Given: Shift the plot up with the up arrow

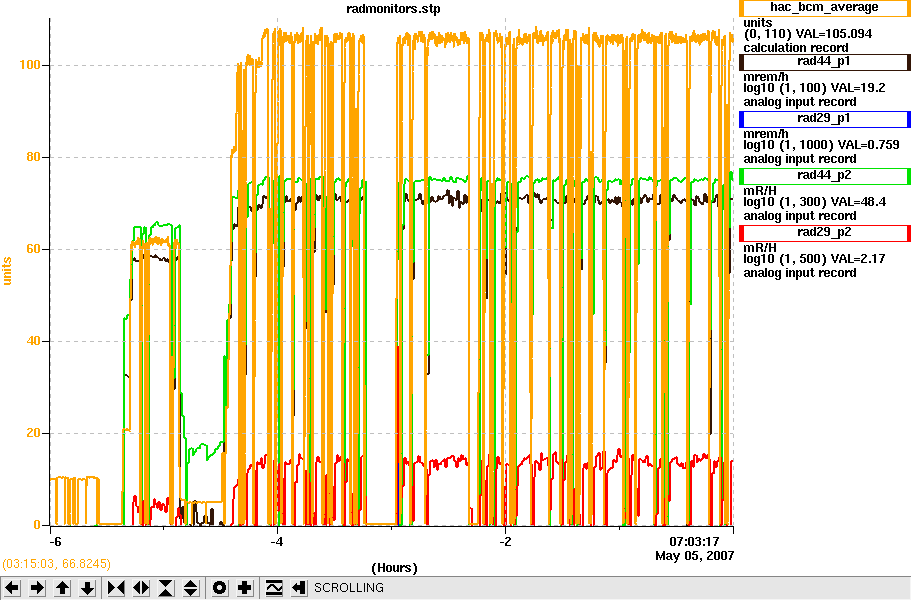Looking at the screenshot, I should 62,588.
